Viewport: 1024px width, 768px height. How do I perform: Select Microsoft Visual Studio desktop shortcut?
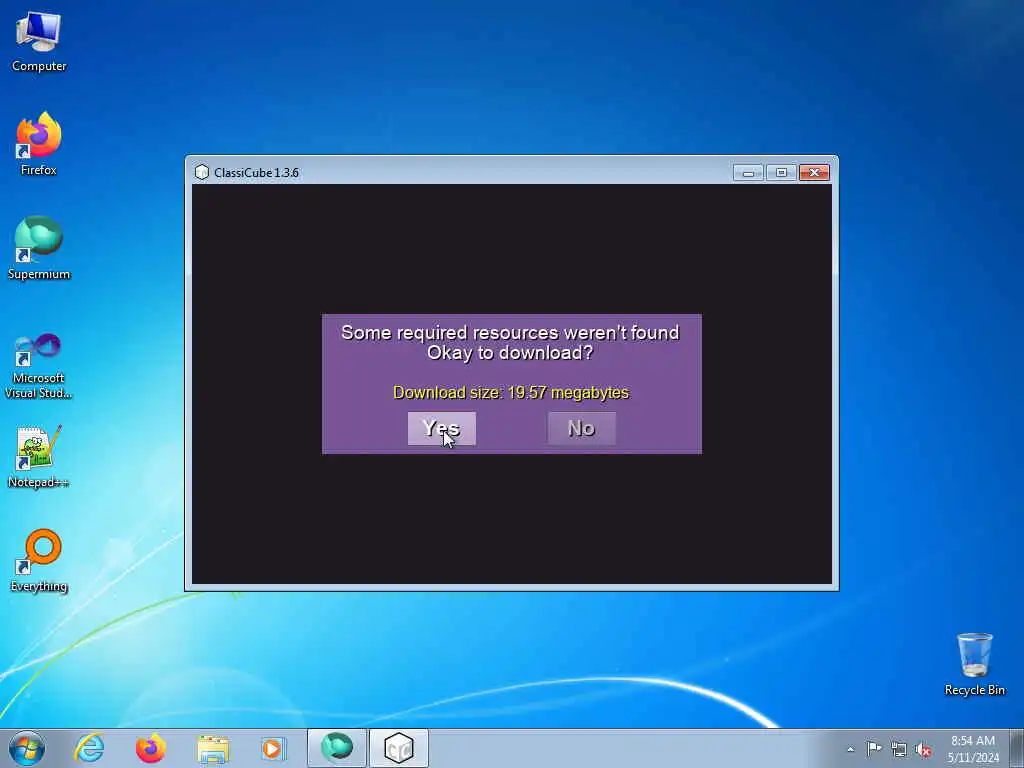(x=39, y=366)
